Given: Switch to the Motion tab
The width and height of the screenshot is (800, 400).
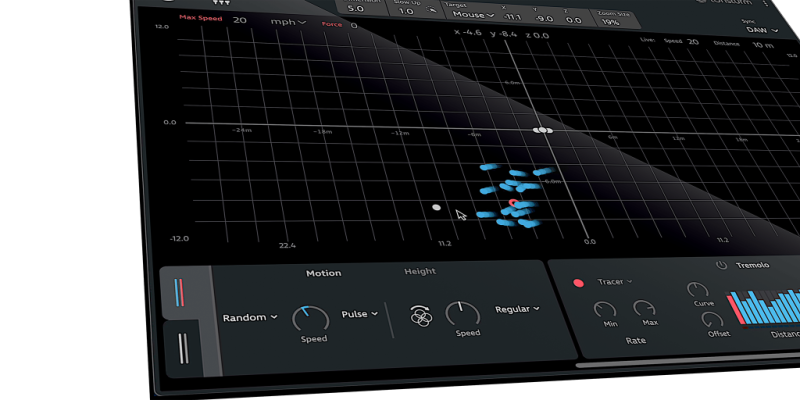Looking at the screenshot, I should click(323, 273).
